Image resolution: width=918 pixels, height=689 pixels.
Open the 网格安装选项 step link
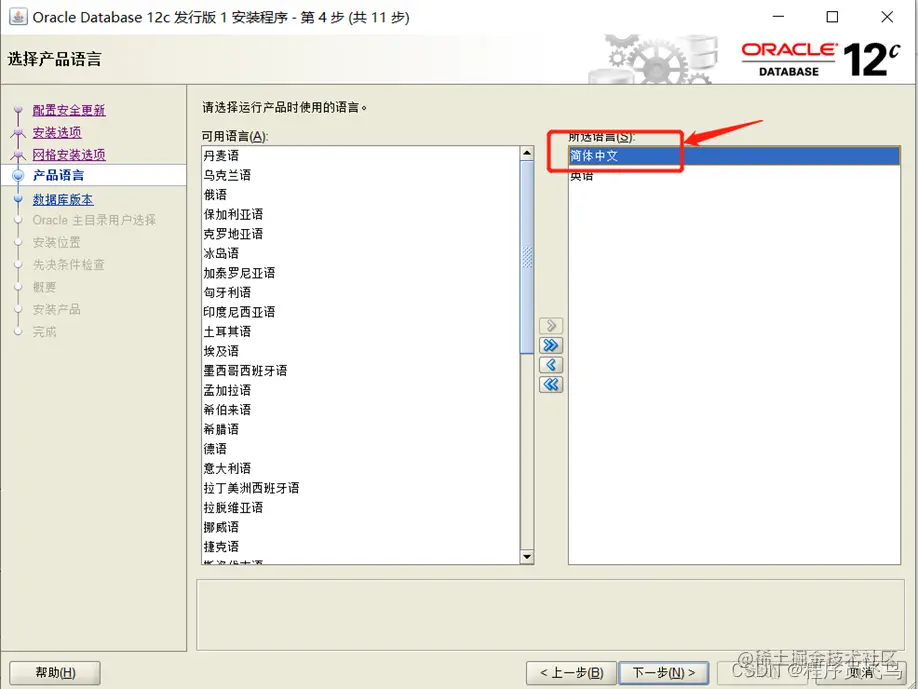pos(68,155)
